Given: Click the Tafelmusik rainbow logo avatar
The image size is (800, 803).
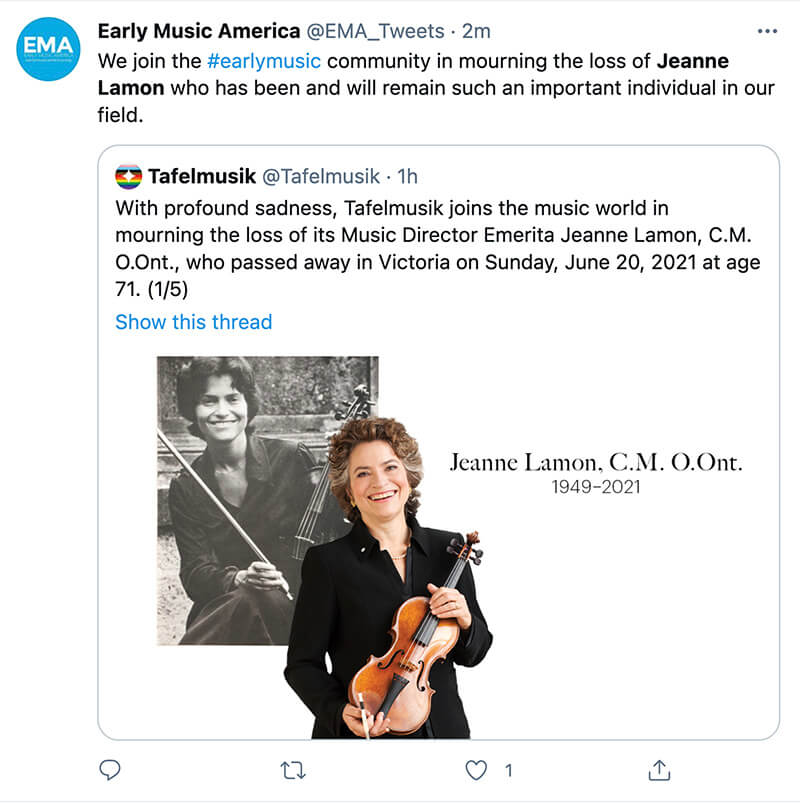Looking at the screenshot, I should click(x=128, y=177).
